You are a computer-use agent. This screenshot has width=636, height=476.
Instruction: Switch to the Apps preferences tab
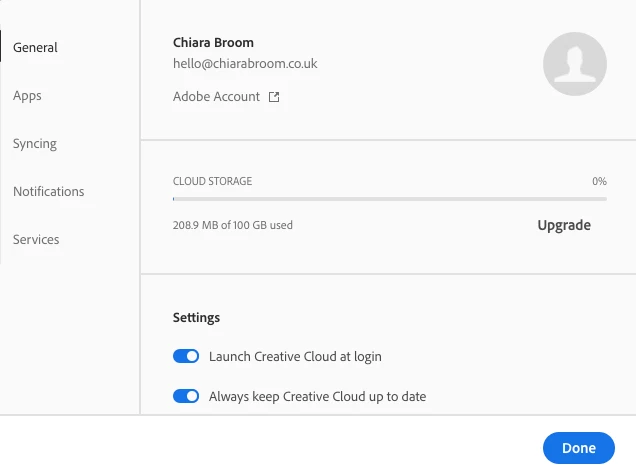[x=27, y=96]
